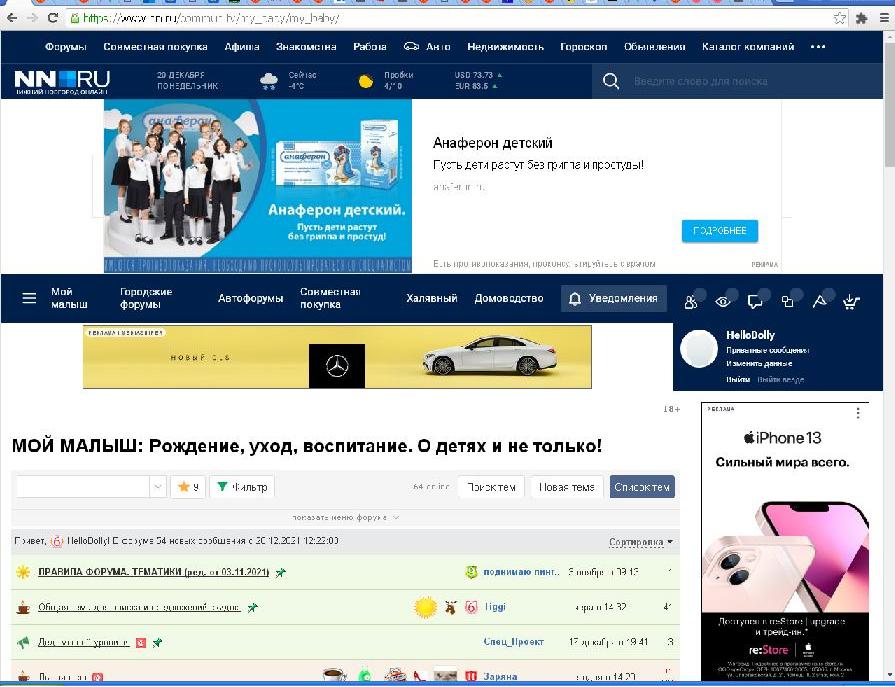Click the speech bubble messages icon

coord(756,301)
